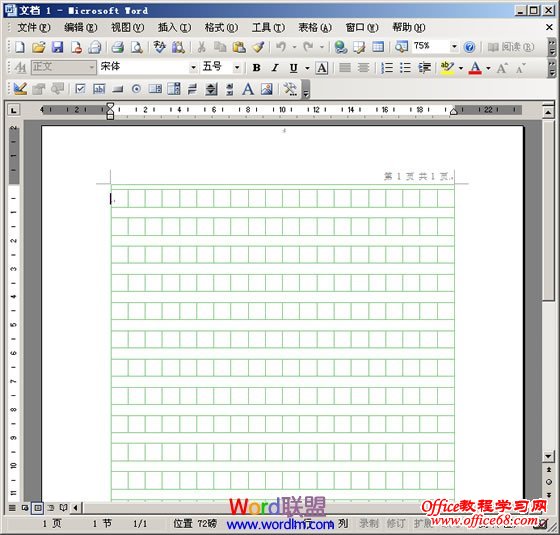560x535 pixels.
Task: Shrink font size with the smaller A button
Action: pos(521,68)
